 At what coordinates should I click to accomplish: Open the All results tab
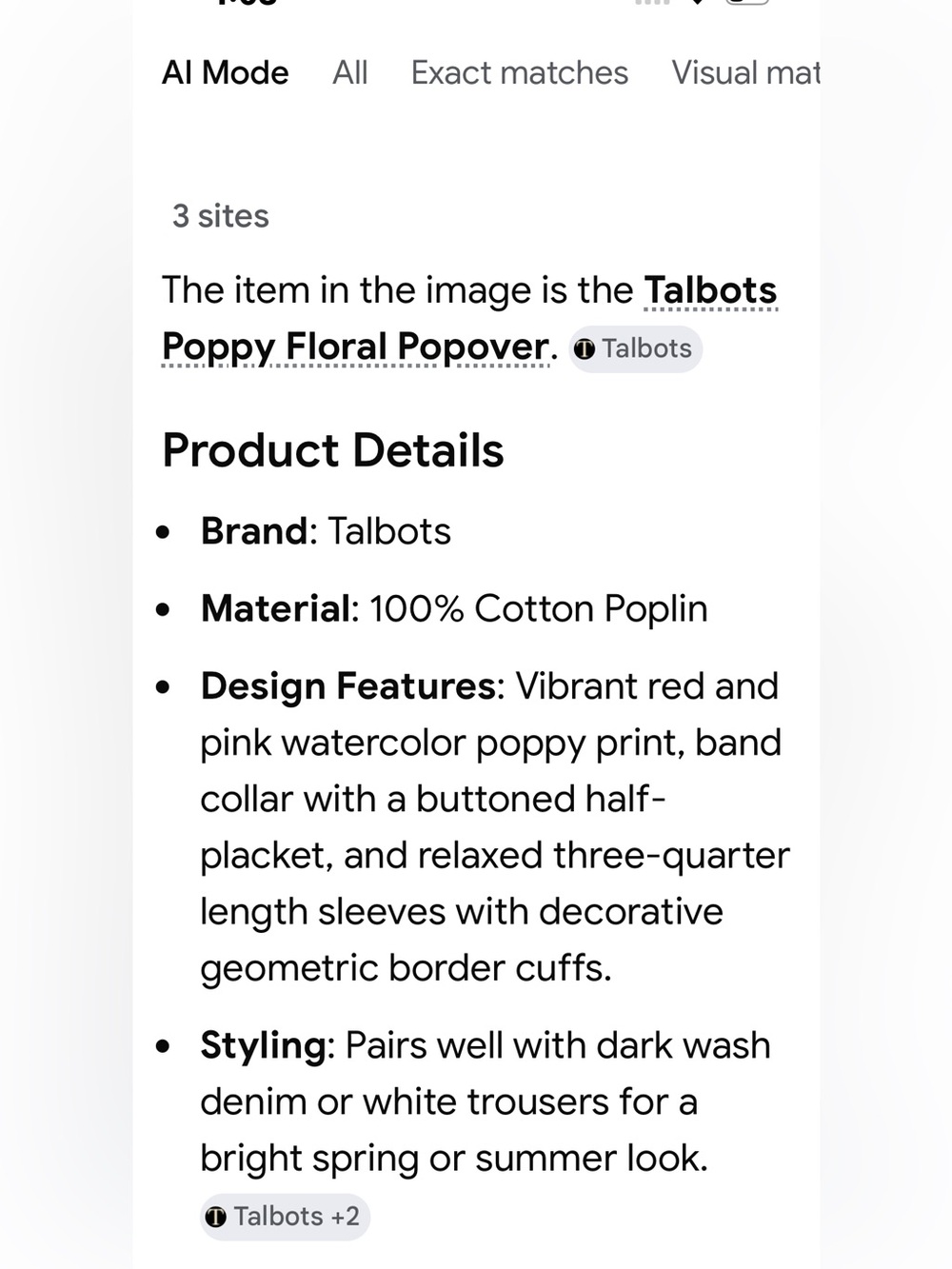pyautogui.click(x=349, y=72)
